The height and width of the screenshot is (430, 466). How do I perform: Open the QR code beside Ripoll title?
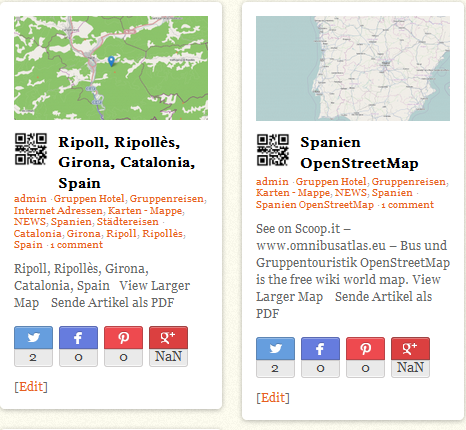(31, 149)
